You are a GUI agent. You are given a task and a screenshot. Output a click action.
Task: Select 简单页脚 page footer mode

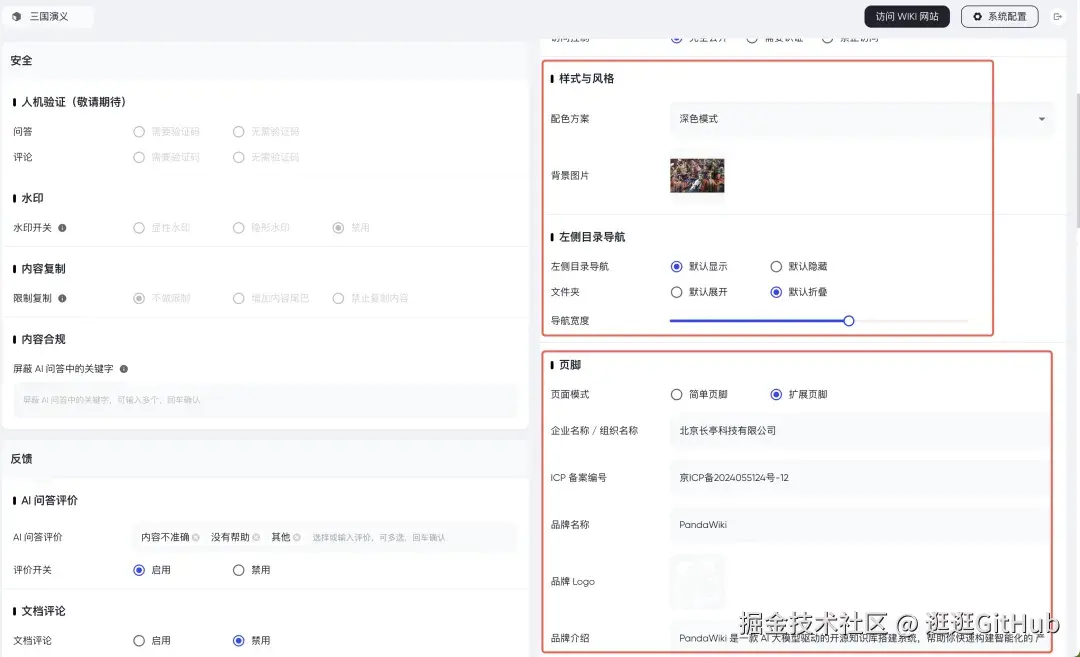pyautogui.click(x=677, y=394)
